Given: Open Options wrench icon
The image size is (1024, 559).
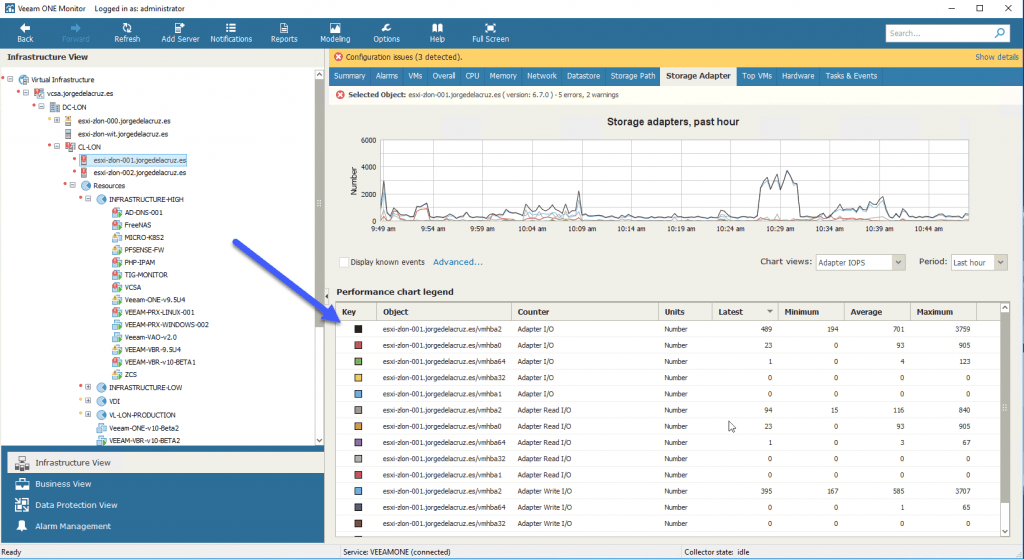Looking at the screenshot, I should [x=386, y=28].
